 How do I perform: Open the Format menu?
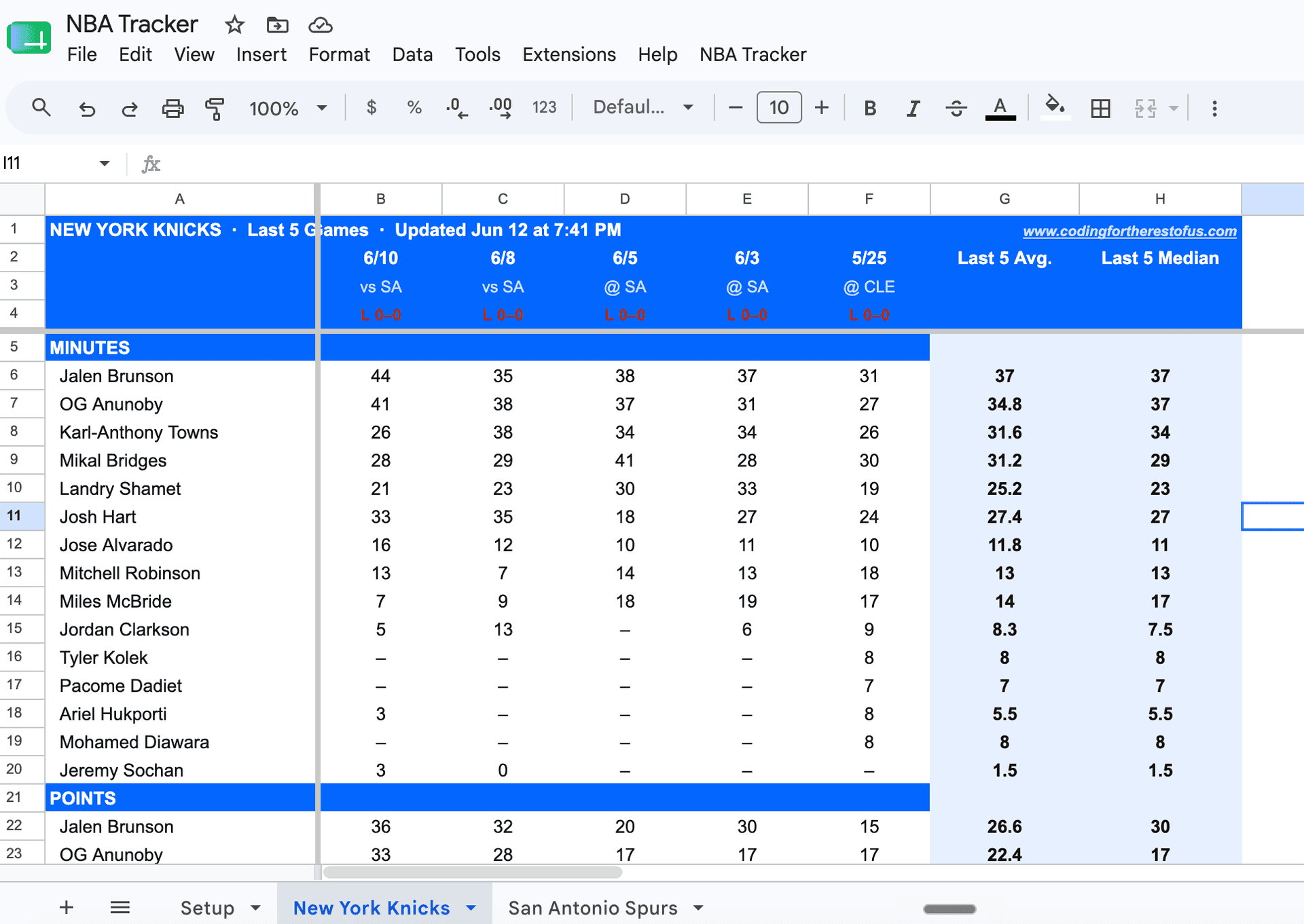click(339, 54)
